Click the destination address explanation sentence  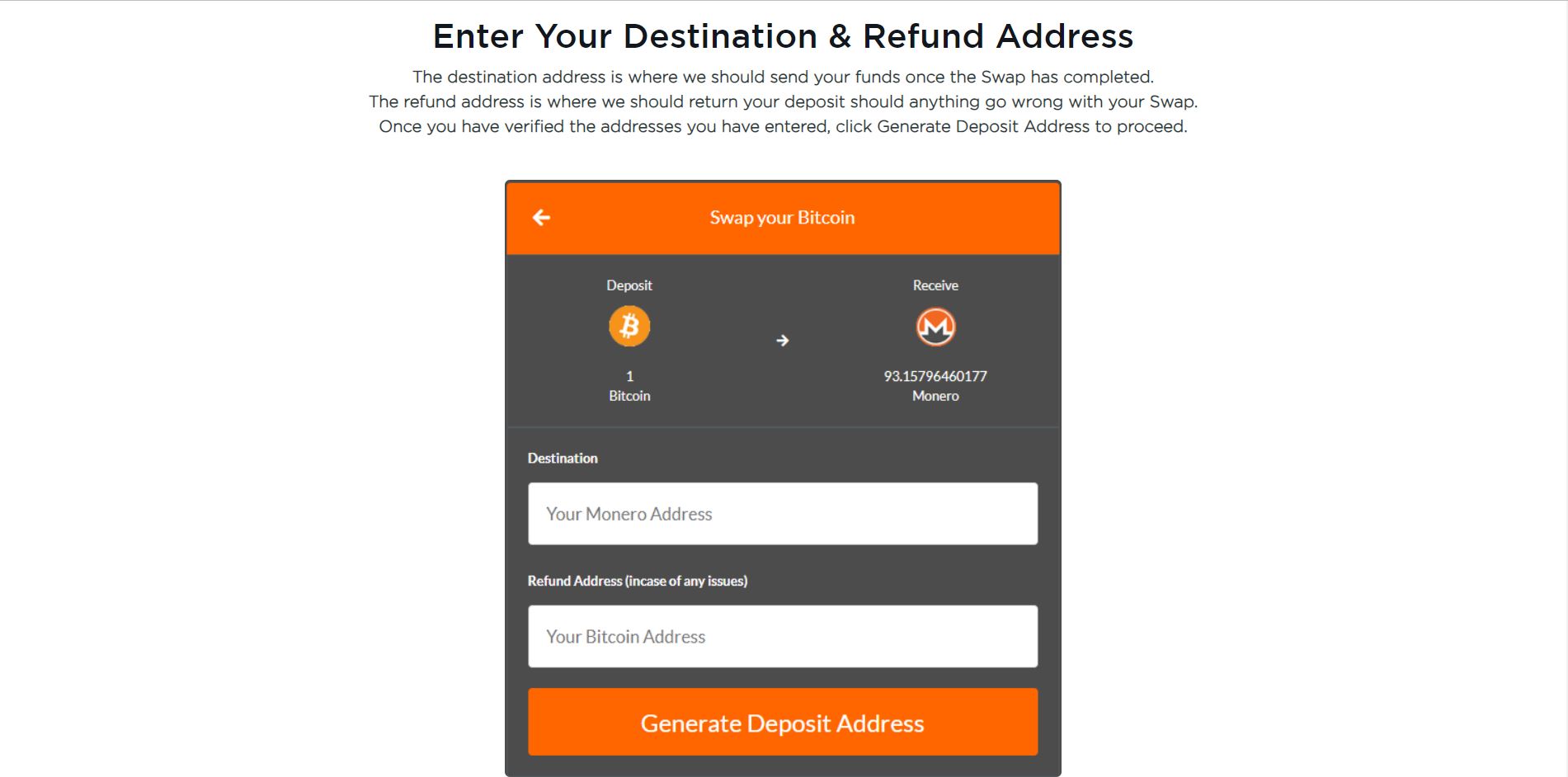[x=784, y=77]
